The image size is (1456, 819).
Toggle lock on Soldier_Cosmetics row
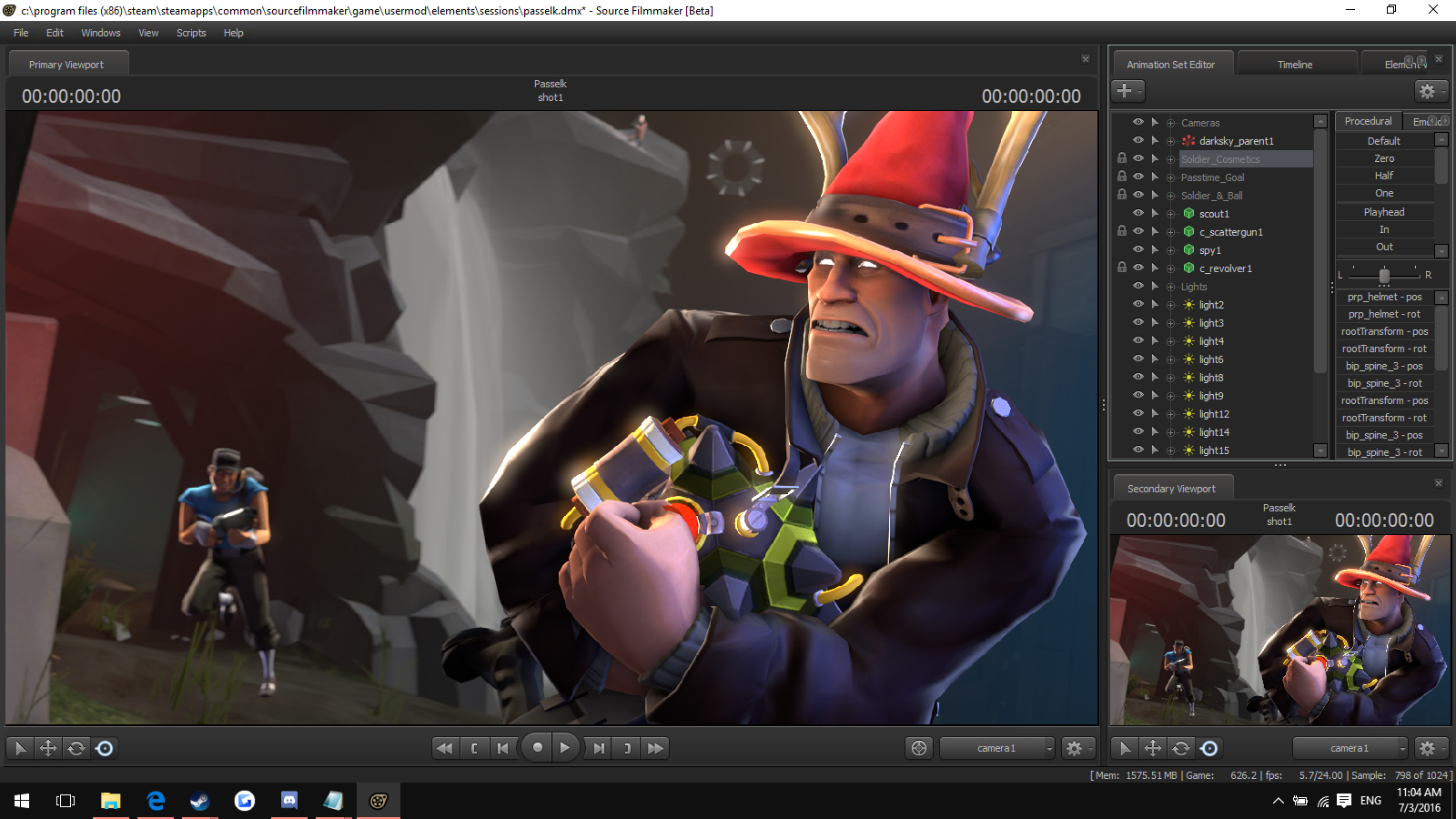(1122, 158)
